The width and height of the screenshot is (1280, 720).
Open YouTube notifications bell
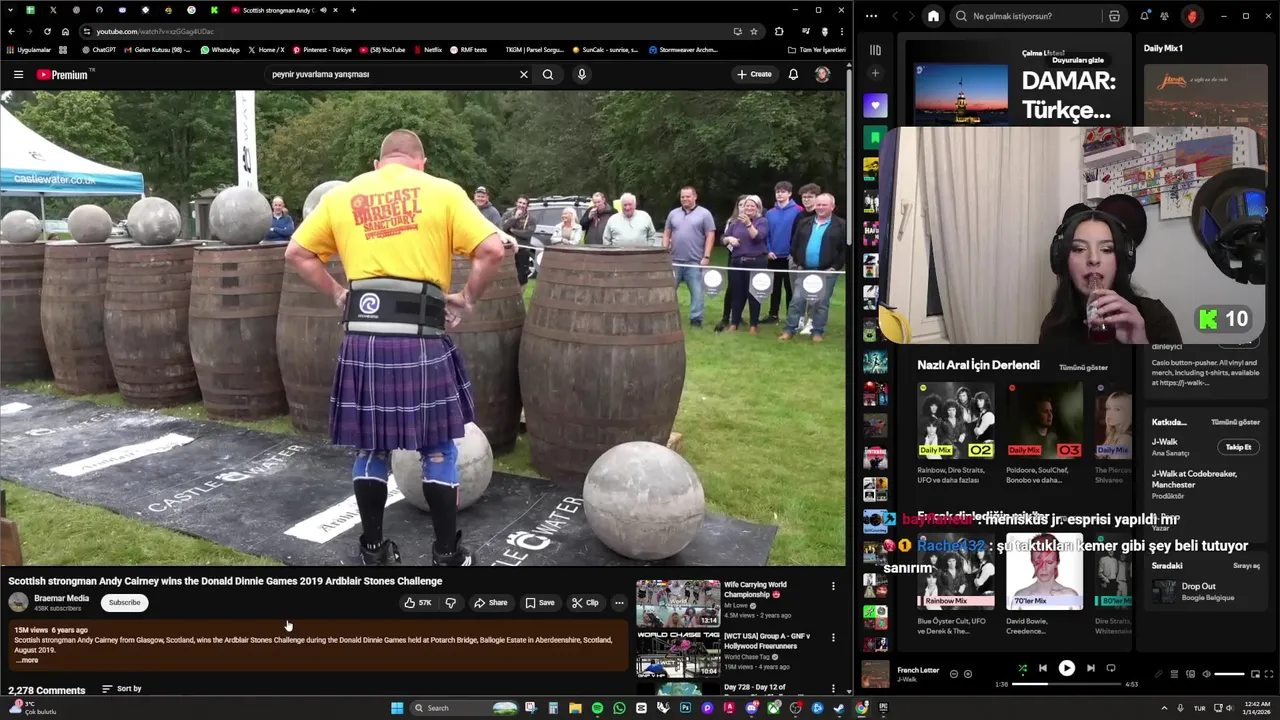click(x=793, y=74)
